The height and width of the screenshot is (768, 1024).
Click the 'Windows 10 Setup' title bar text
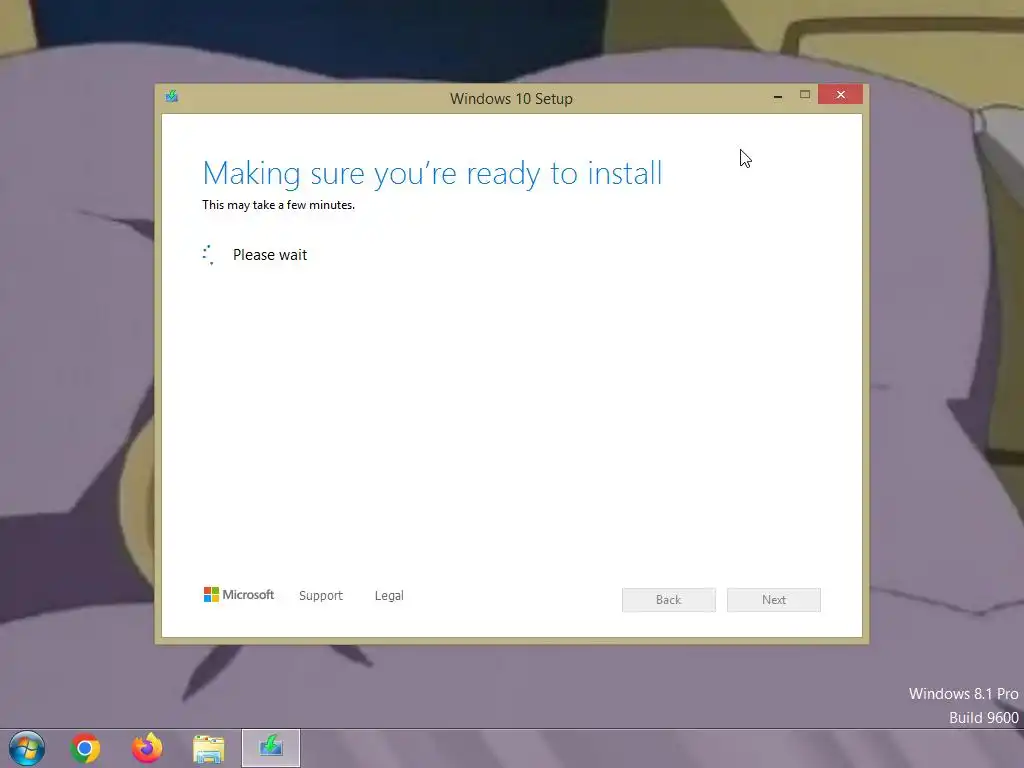tap(511, 99)
